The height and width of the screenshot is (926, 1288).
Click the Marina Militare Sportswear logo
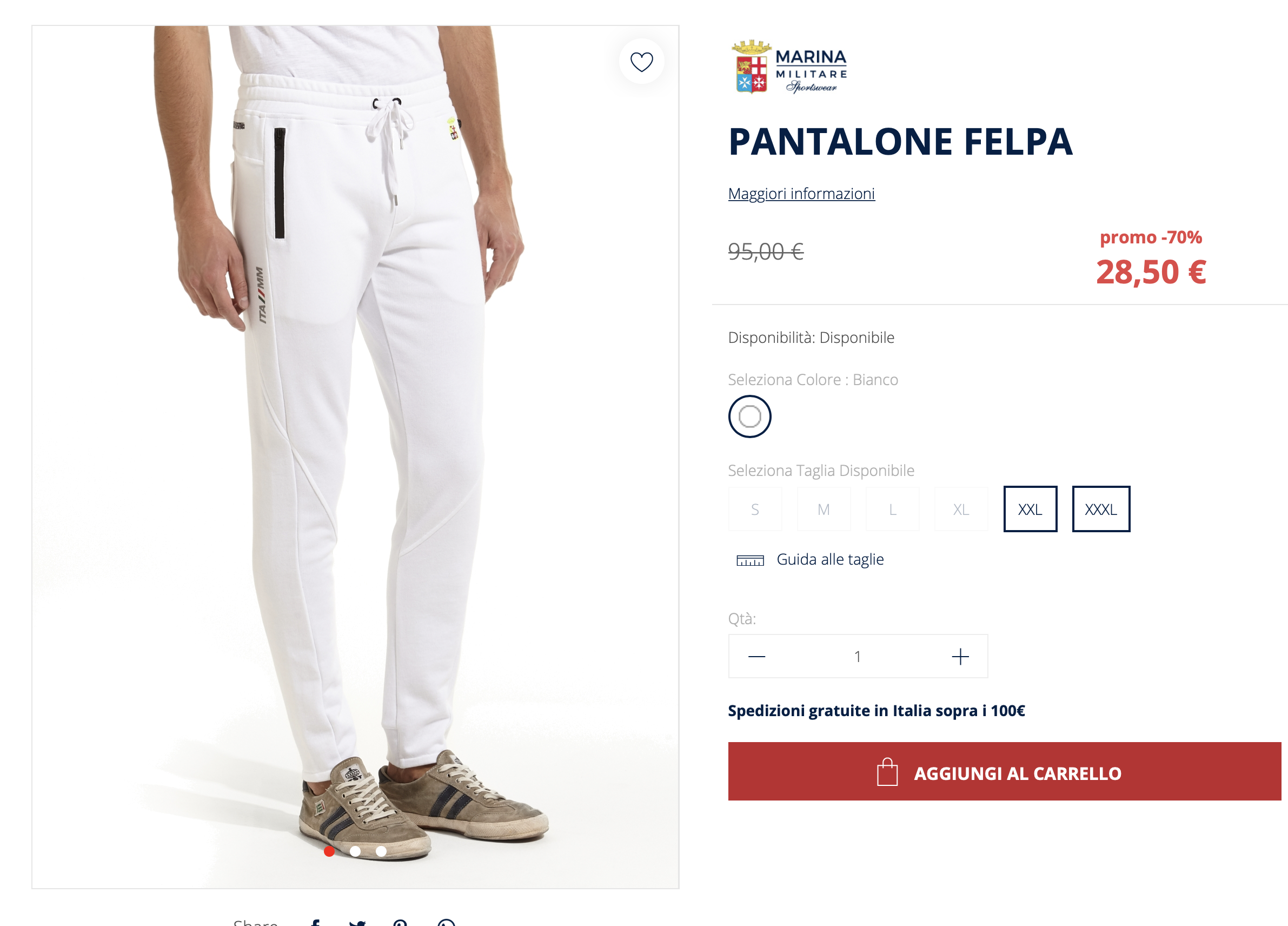pos(789,67)
